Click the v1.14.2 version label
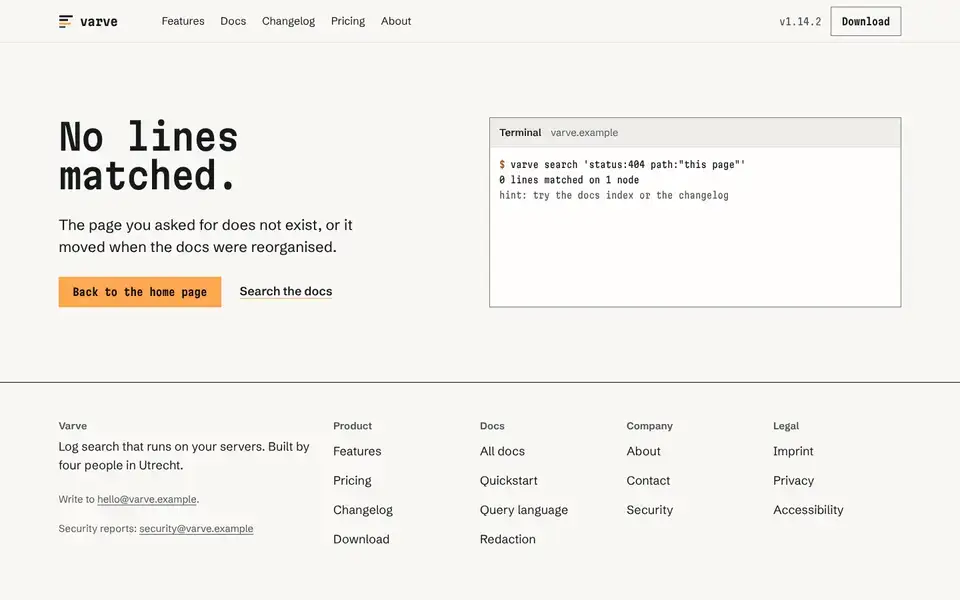 (800, 21)
